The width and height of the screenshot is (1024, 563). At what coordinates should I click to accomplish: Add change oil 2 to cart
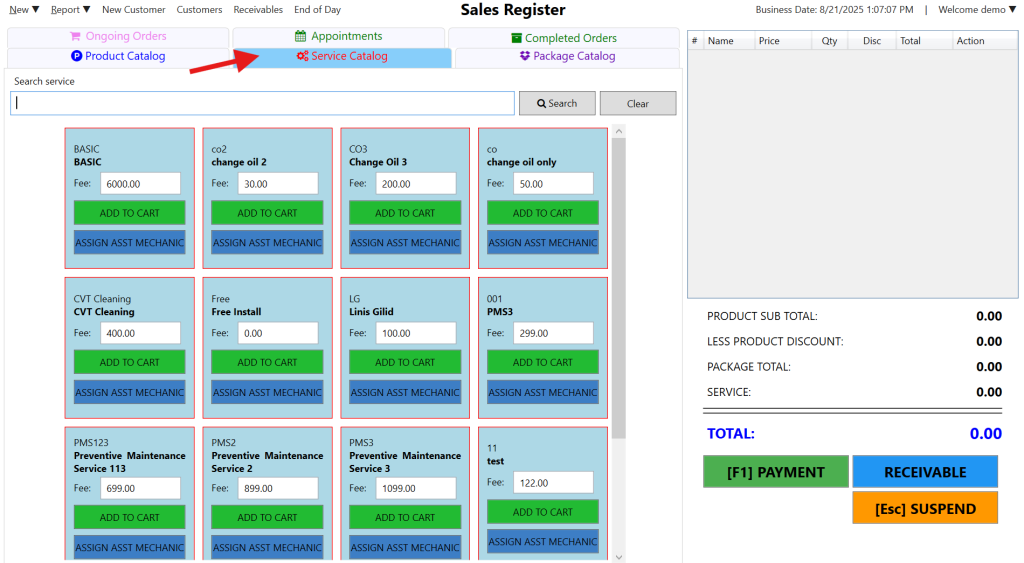(x=267, y=213)
